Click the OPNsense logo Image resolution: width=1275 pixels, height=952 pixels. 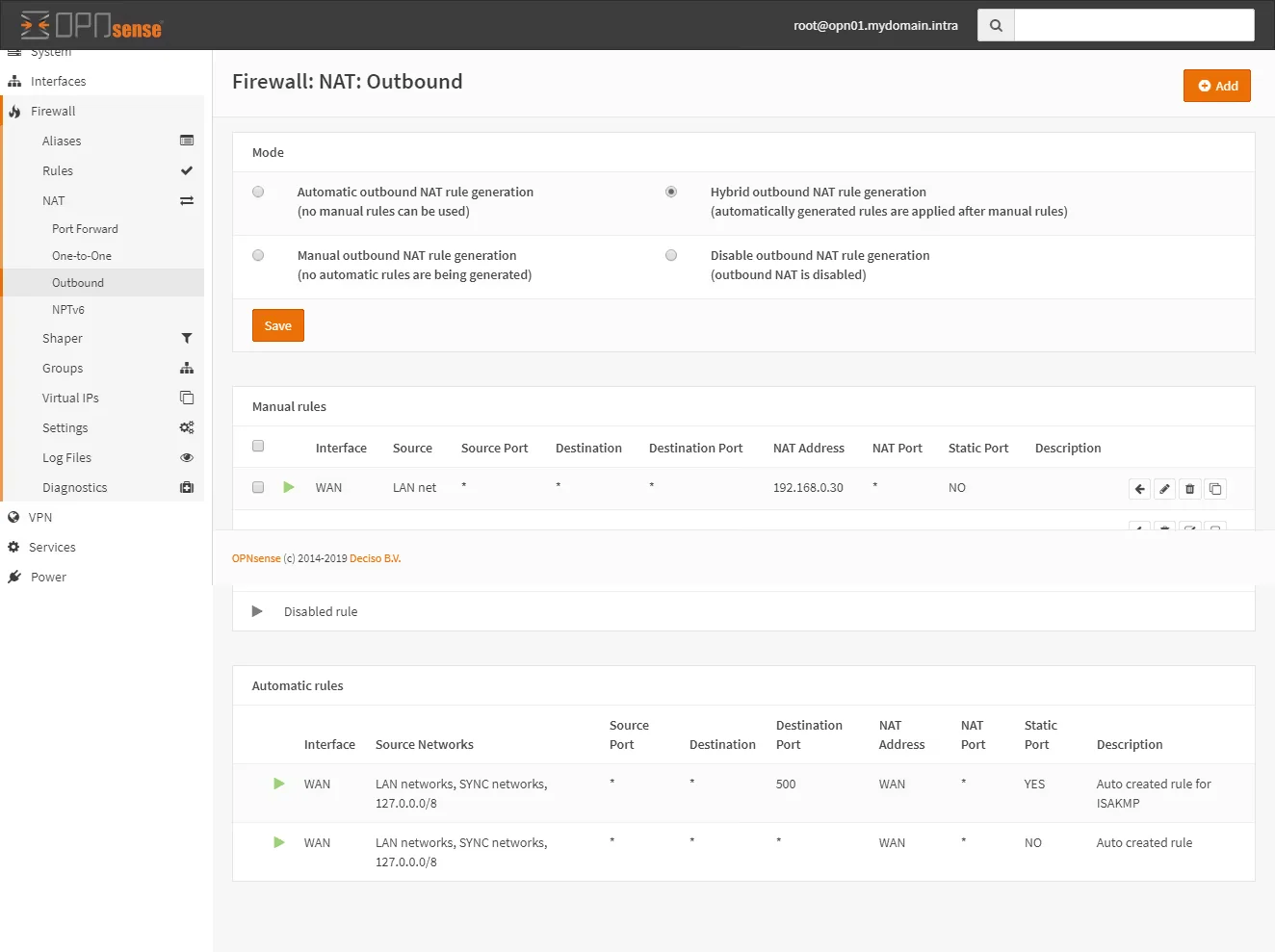pyautogui.click(x=91, y=25)
